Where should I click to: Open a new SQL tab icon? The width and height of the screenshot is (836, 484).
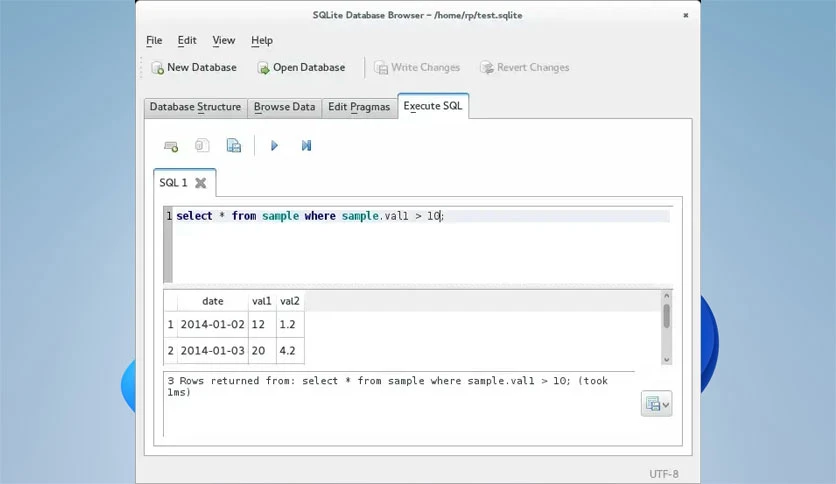pyautogui.click(x=171, y=146)
